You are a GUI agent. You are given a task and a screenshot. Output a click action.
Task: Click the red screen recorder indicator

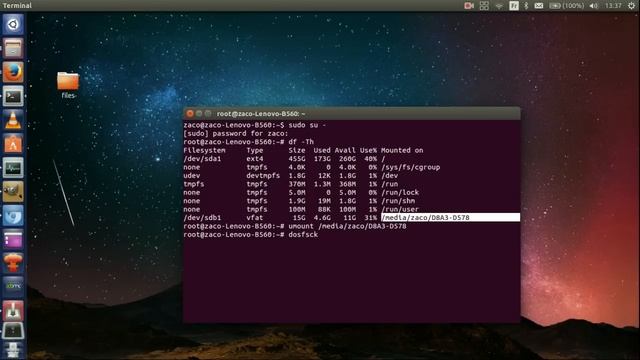click(x=469, y=6)
